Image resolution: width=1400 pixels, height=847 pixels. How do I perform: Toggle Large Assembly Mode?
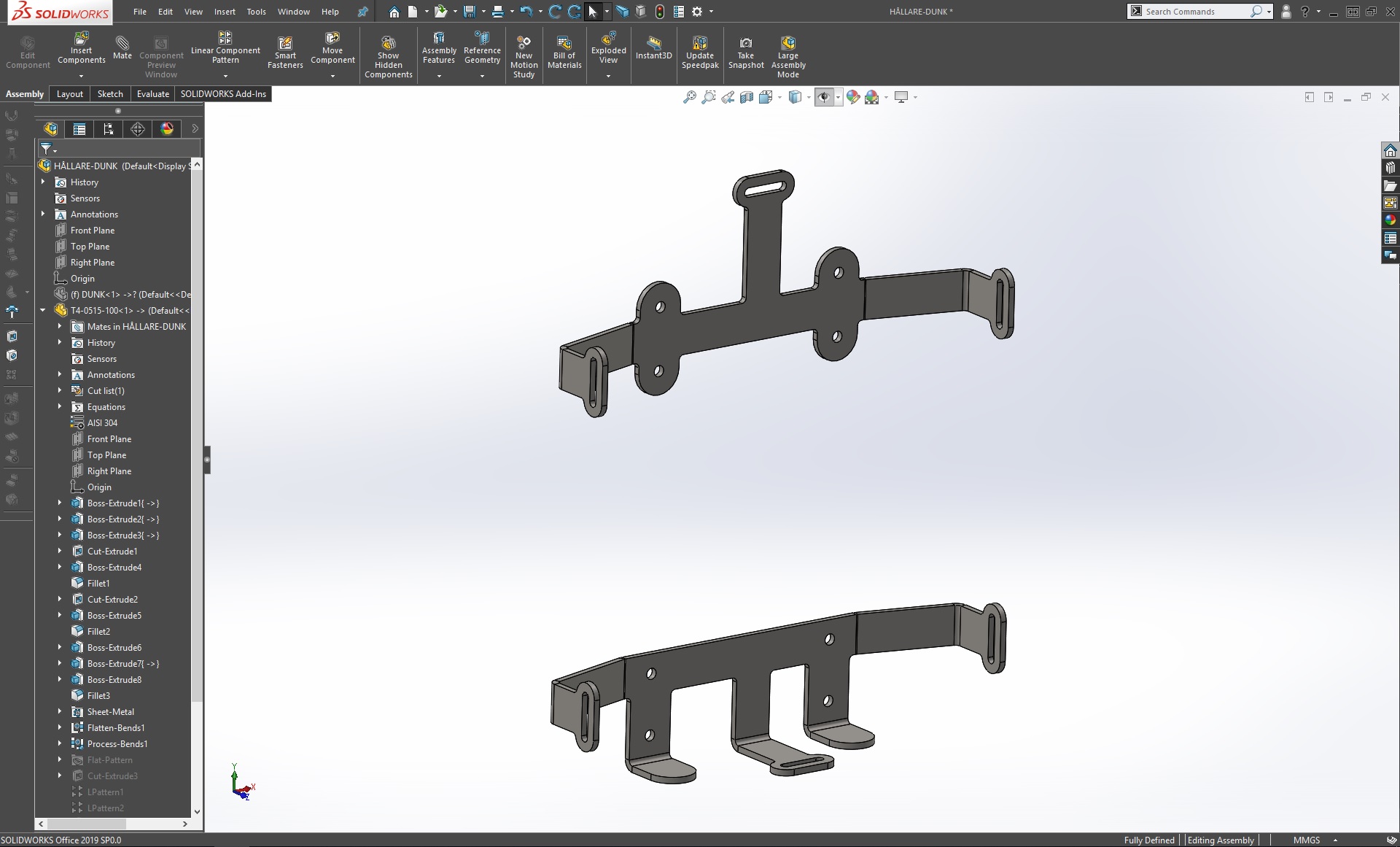click(787, 43)
